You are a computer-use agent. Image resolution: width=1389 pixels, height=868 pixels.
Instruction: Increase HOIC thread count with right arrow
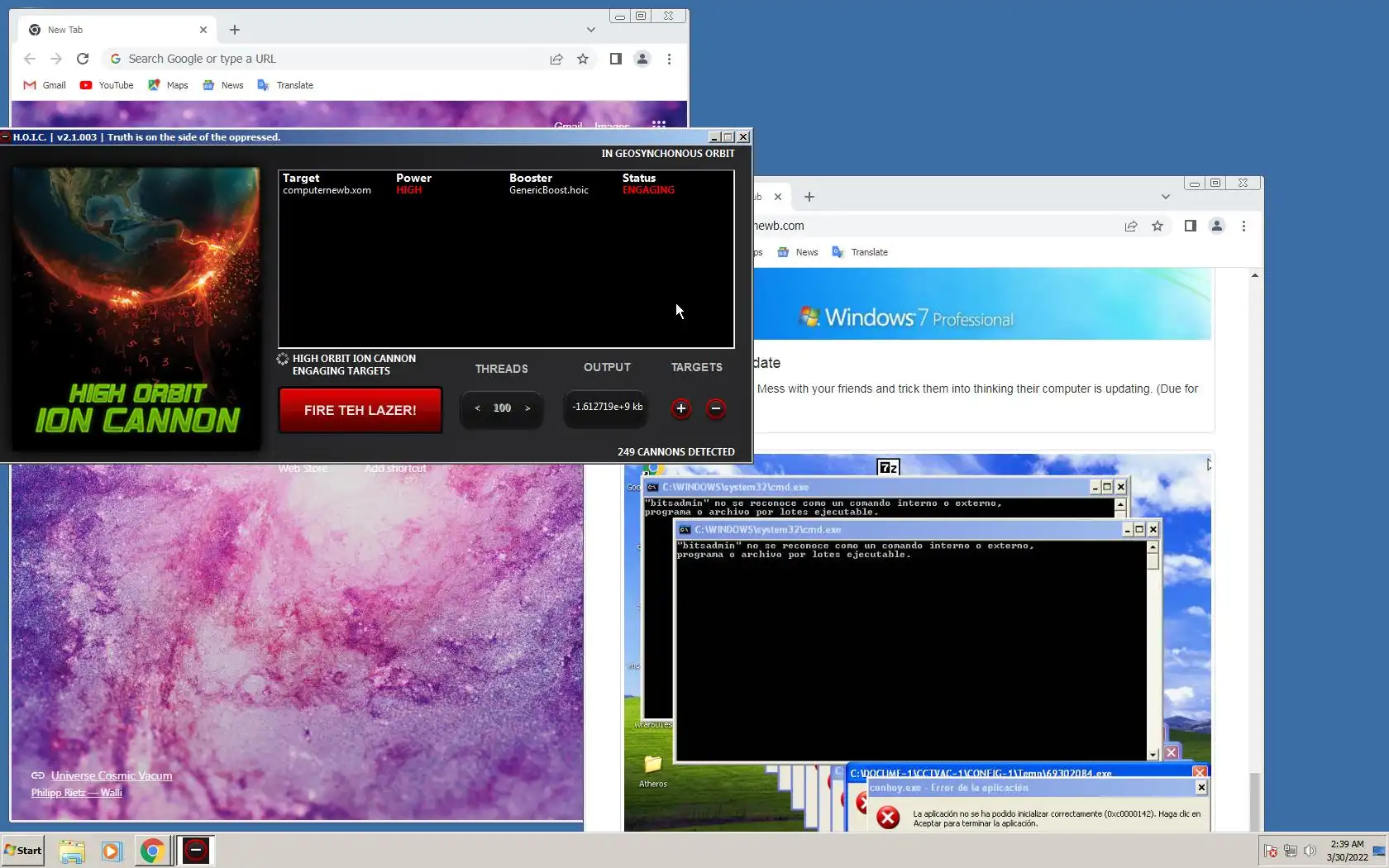pos(527,408)
